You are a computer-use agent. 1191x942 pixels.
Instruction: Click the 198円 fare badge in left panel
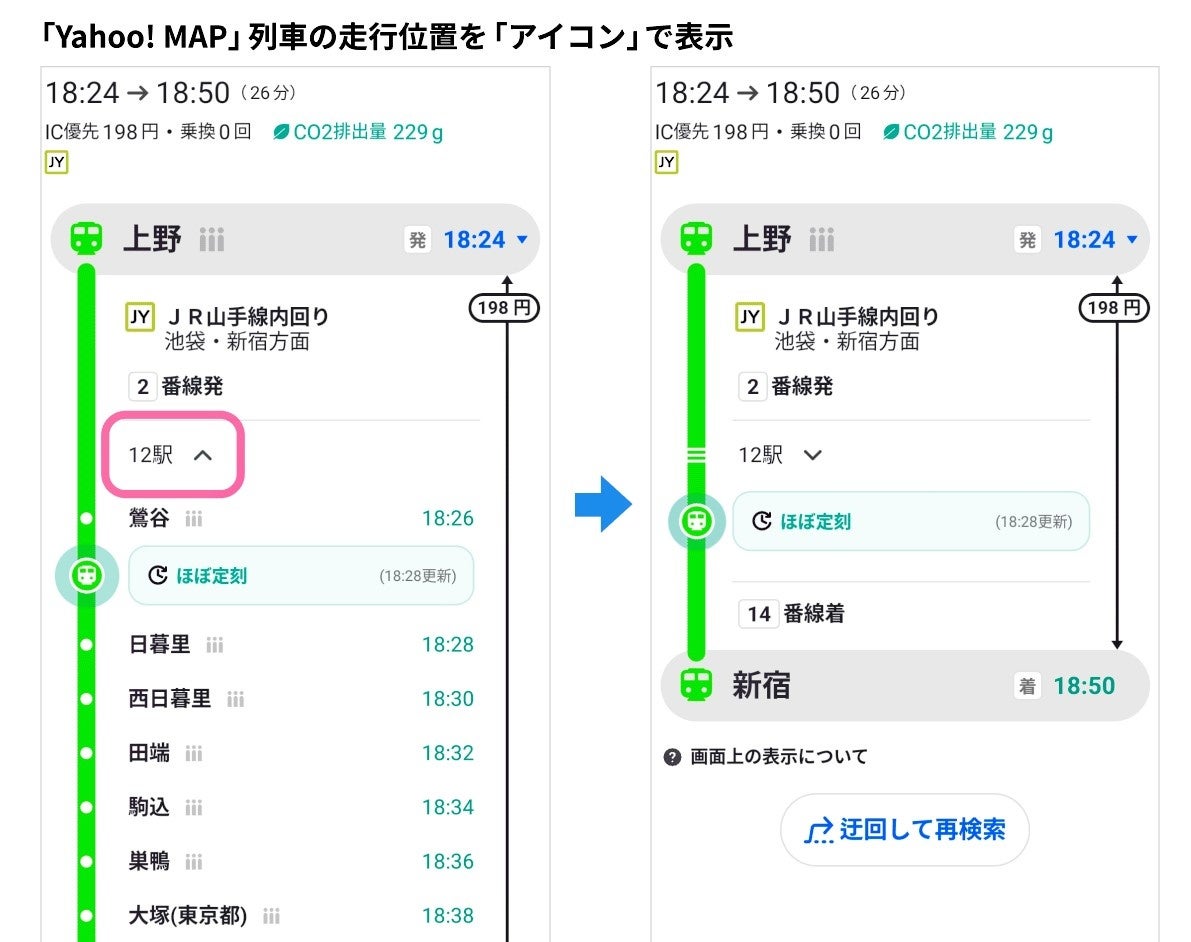(x=504, y=308)
